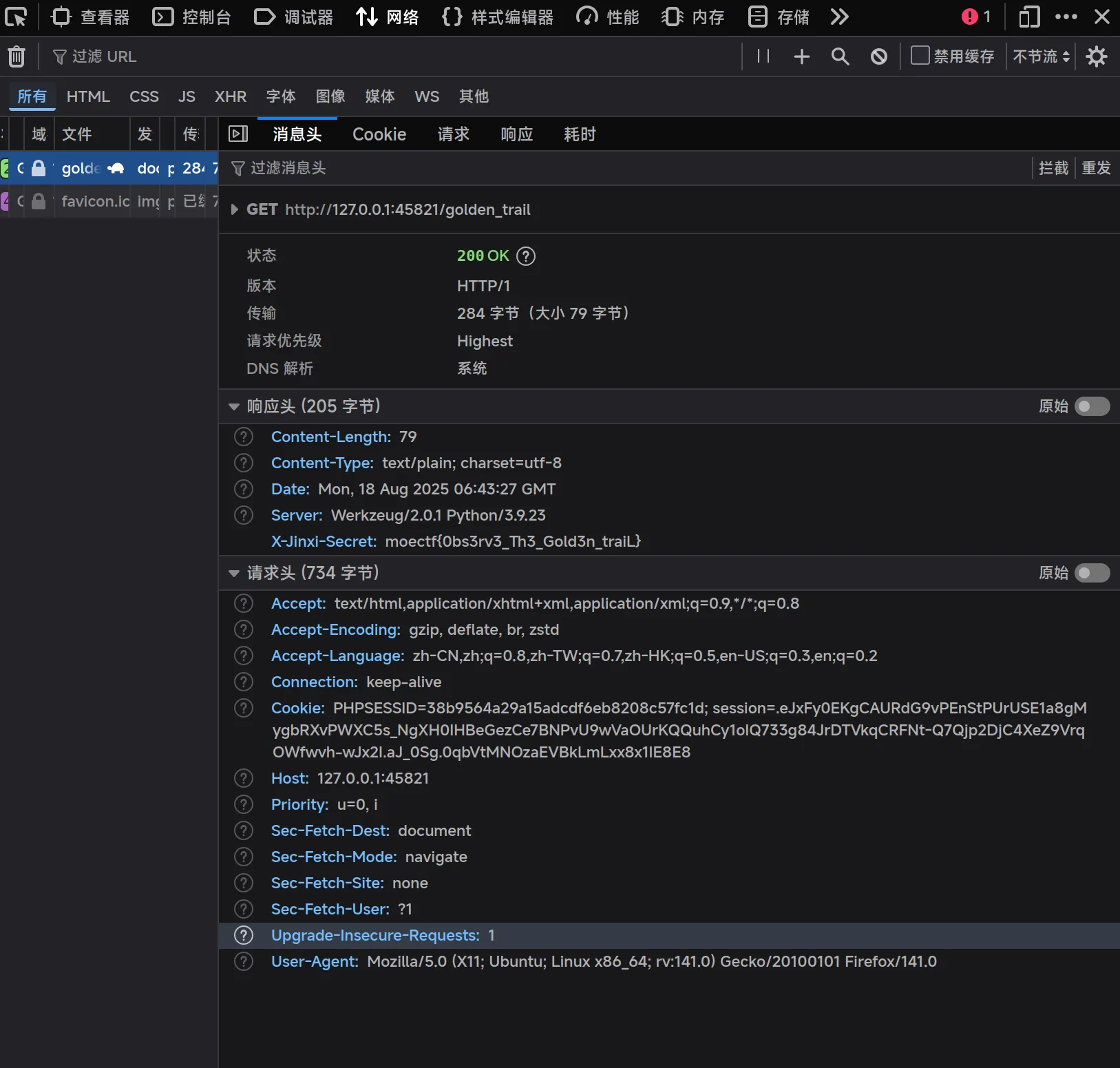1120x1068 pixels.
Task: Expand the GET request URL details
Action: (235, 209)
